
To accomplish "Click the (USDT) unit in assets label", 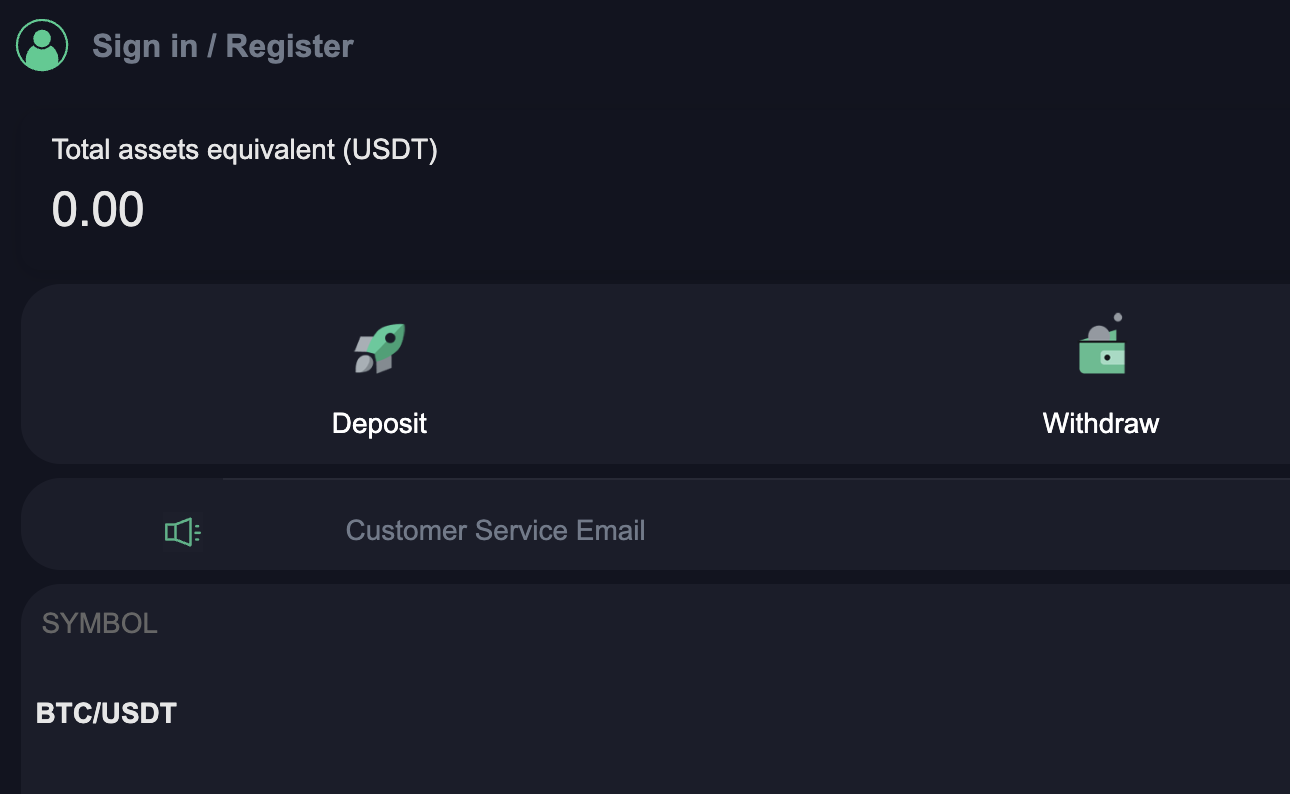I will point(390,150).
